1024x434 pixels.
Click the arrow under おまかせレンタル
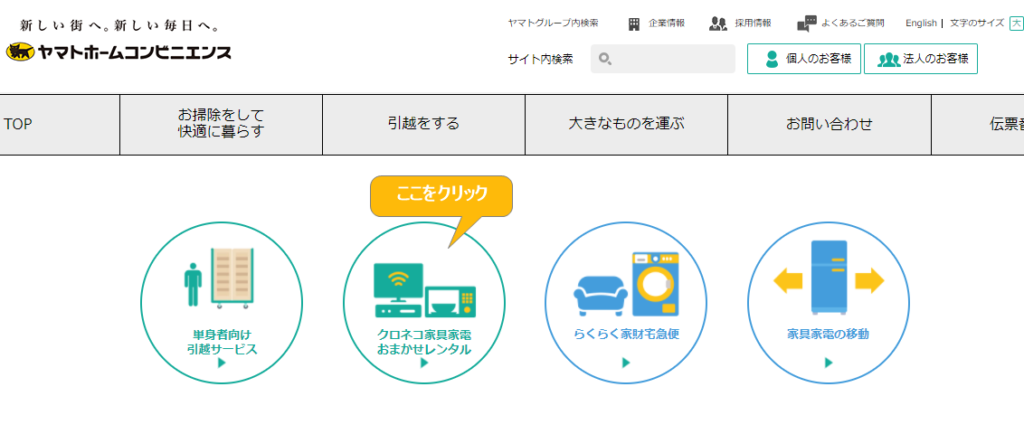click(424, 363)
